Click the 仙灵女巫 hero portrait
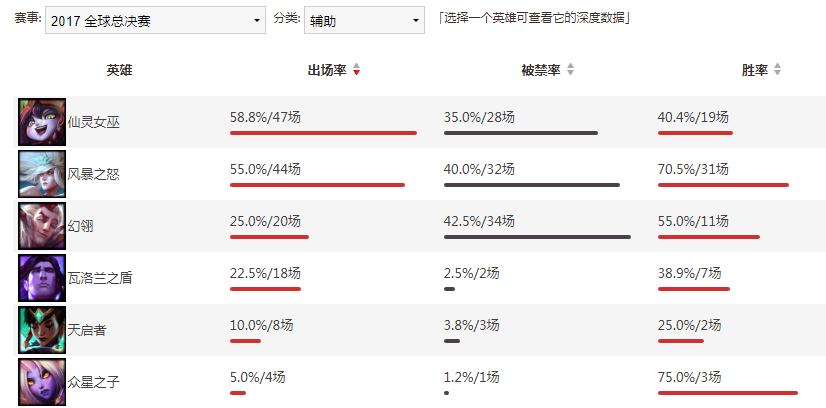Viewport: 826px width, 408px height. (x=42, y=122)
